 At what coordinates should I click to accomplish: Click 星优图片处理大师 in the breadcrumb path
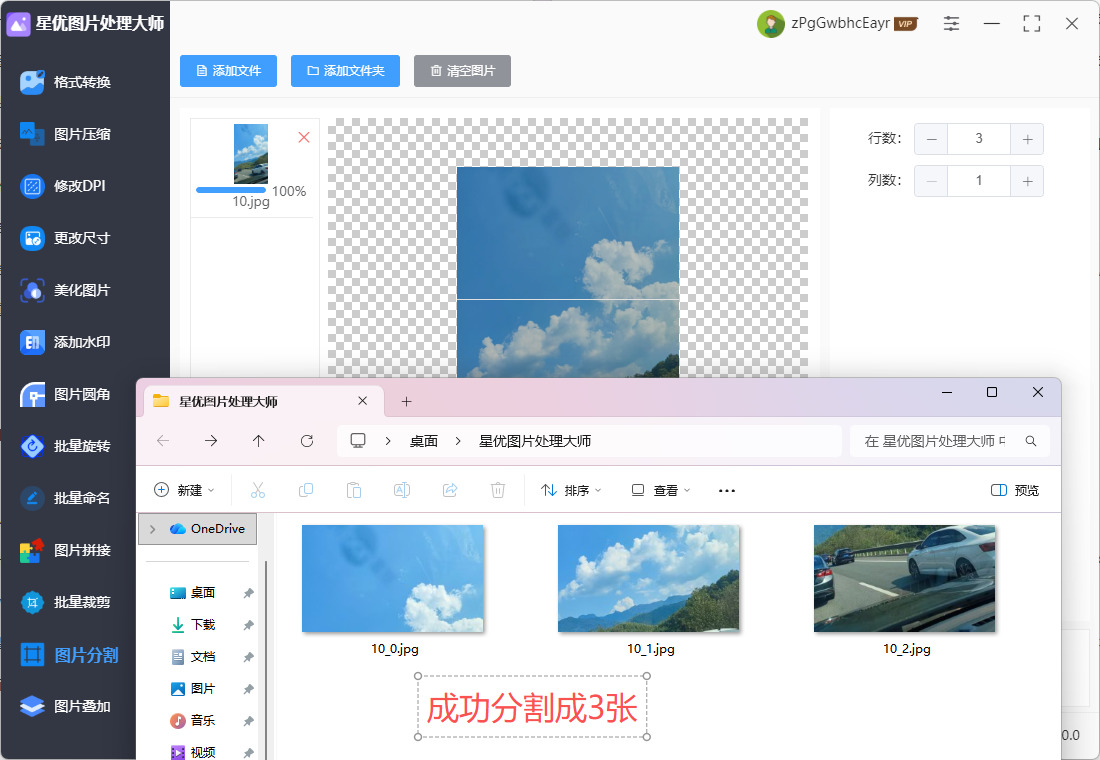(535, 441)
